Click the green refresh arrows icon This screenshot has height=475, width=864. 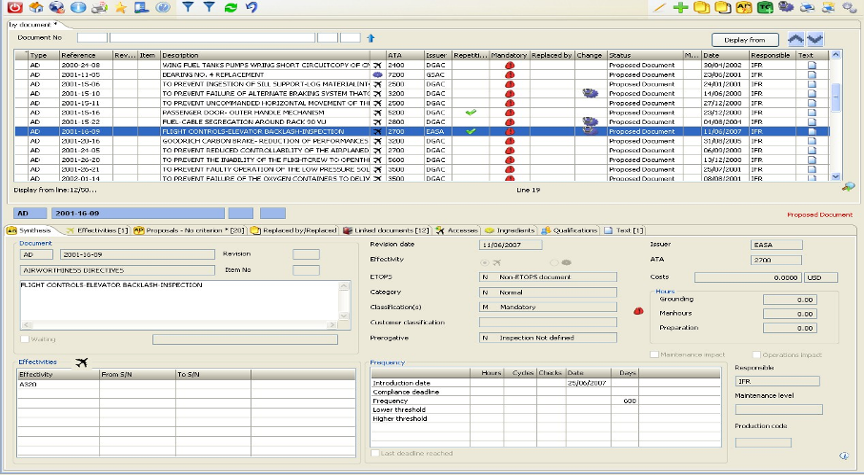point(231,7)
